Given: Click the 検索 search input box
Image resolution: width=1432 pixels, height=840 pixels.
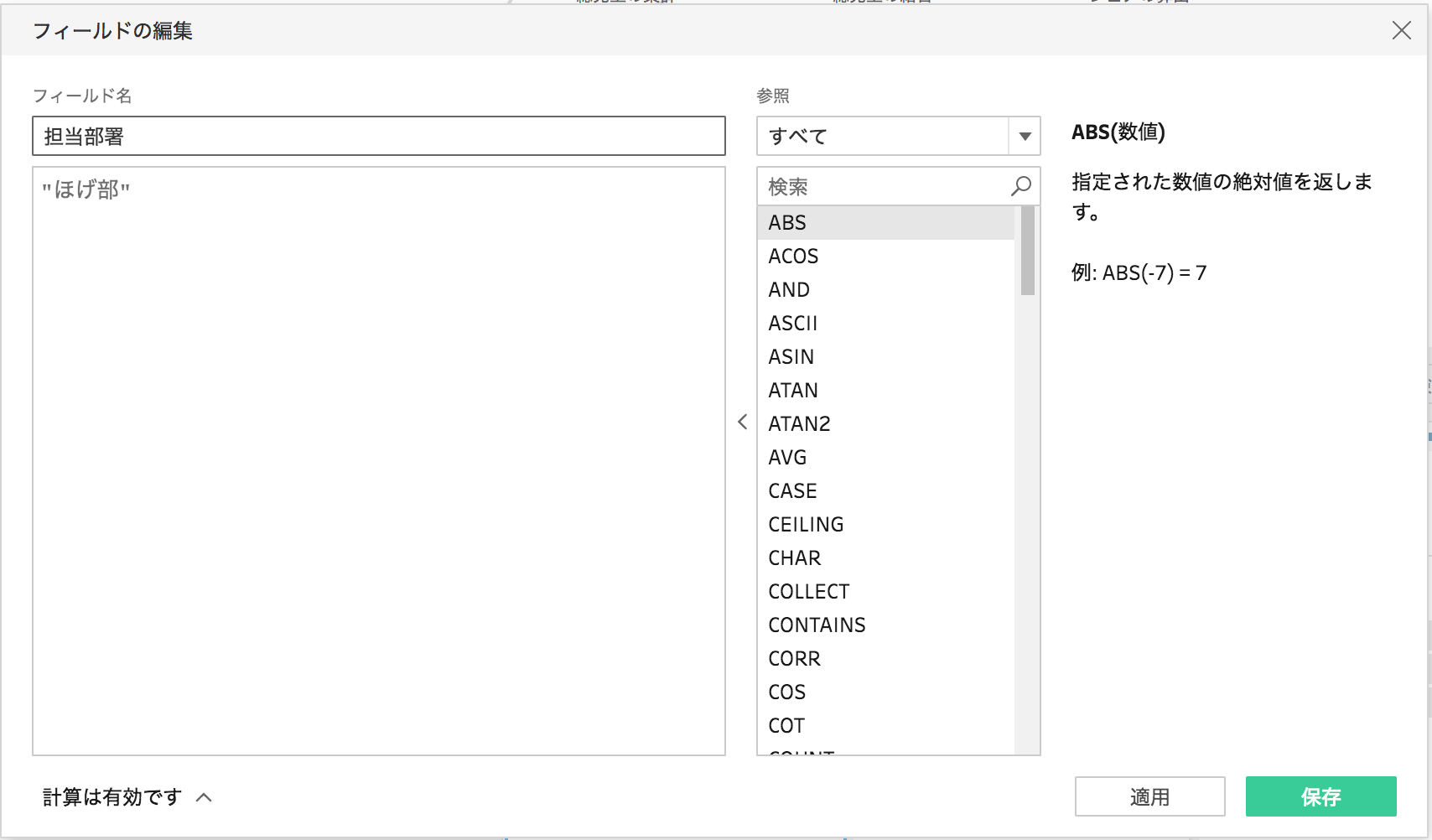Looking at the screenshot, I should 880,186.
